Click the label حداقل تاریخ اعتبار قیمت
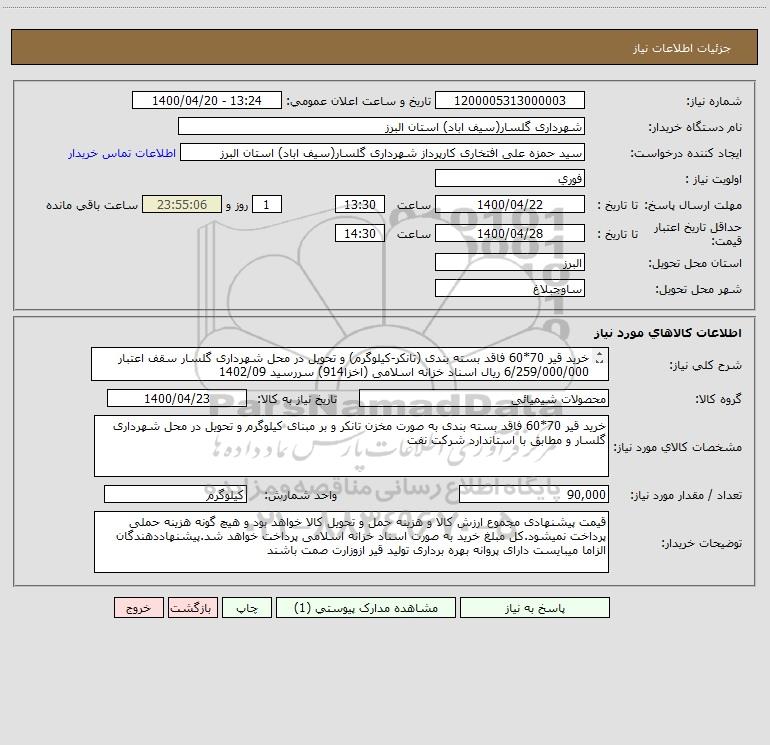Viewport: 770px width, 745px height. [698, 234]
